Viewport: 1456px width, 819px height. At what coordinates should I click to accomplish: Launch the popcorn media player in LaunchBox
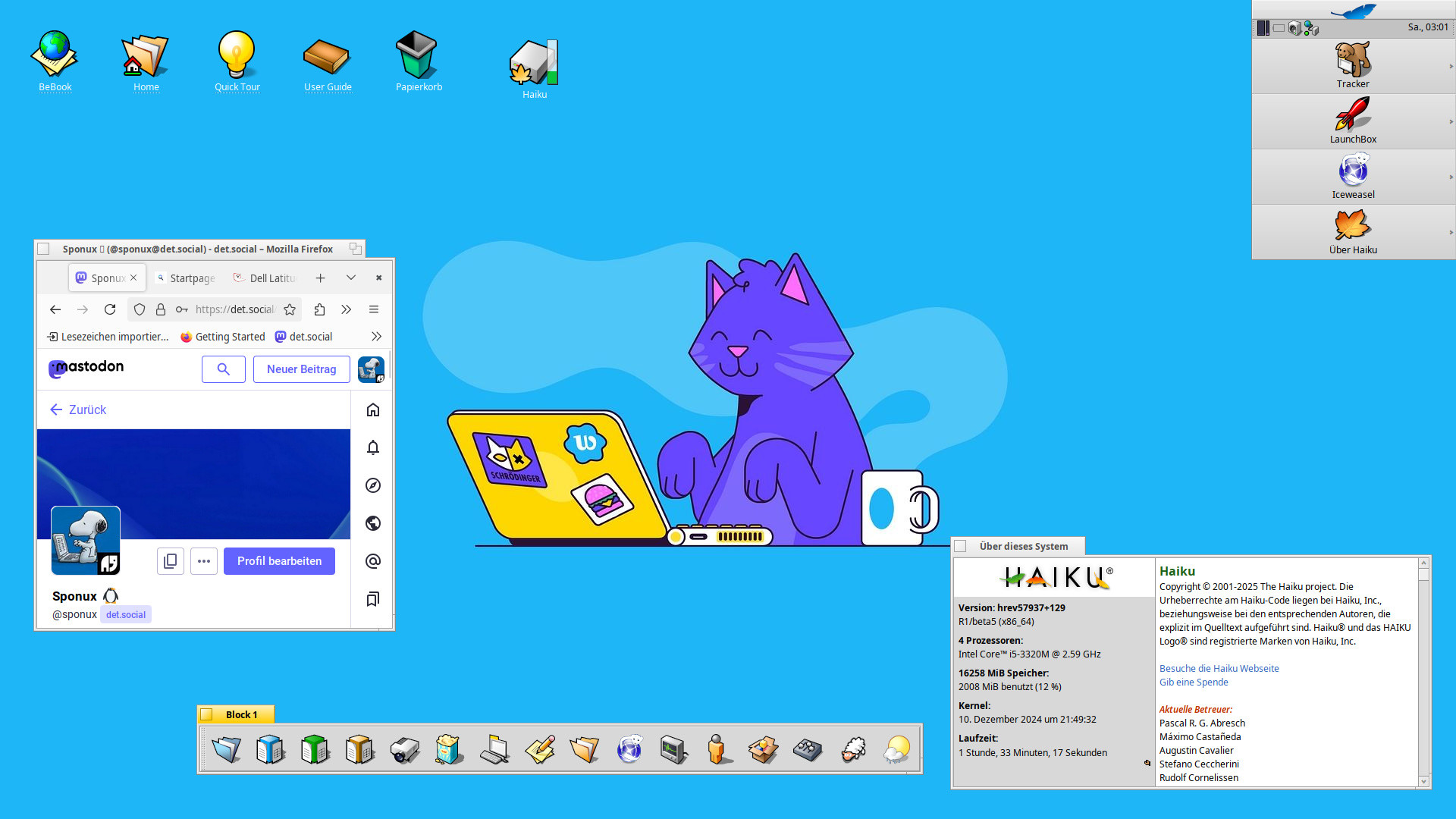pyautogui.click(x=449, y=749)
